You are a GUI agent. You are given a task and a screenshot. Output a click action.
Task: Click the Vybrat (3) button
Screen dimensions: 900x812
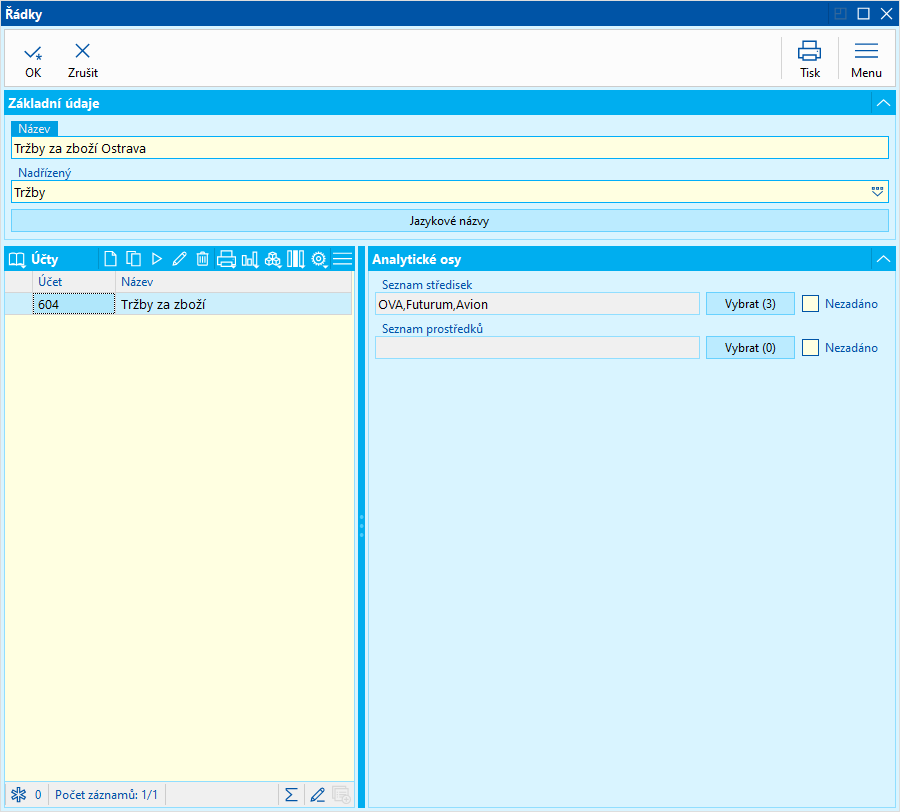pos(750,303)
